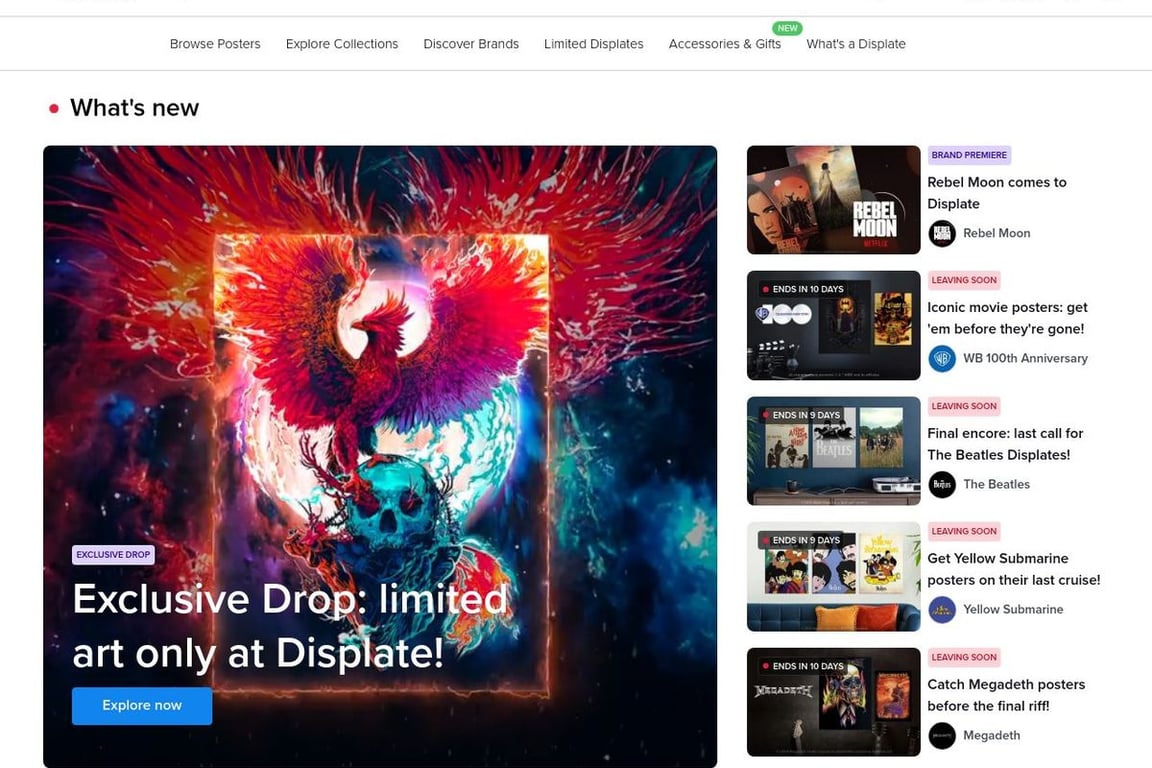Select the Rebel Moon brand icon
The image size is (1152, 768).
coord(941,233)
